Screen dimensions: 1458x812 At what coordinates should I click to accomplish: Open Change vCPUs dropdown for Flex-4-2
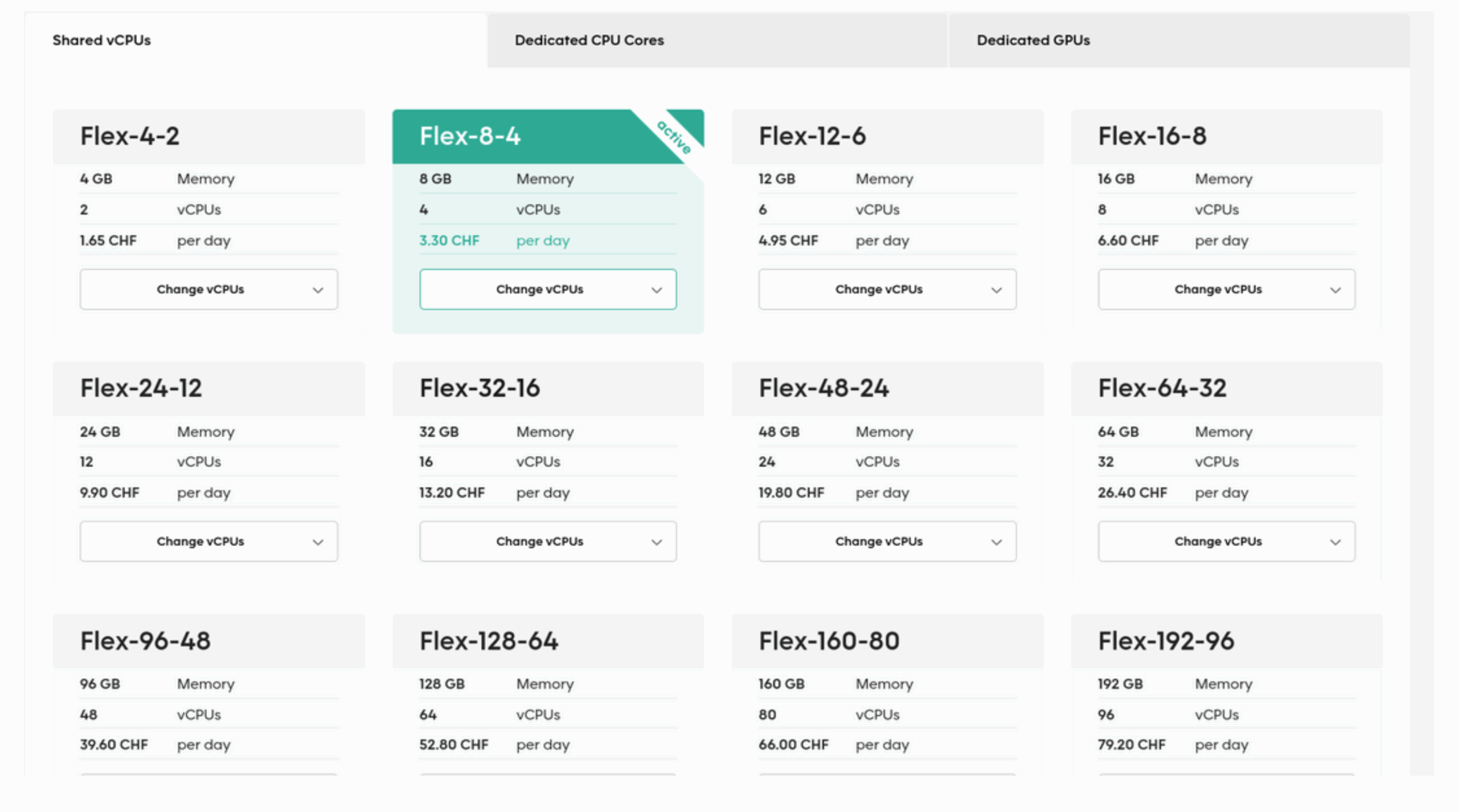coord(208,289)
